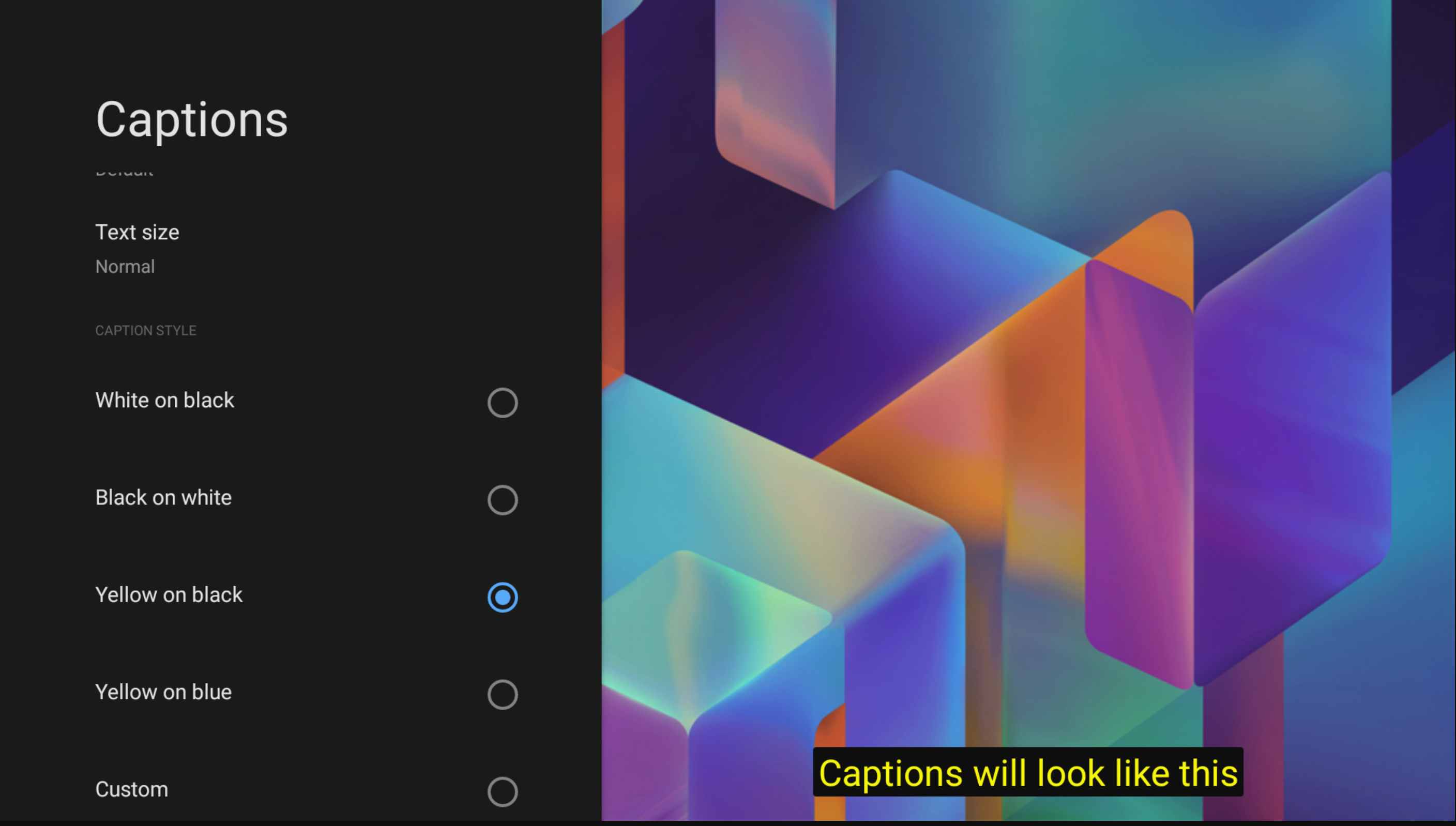1456x826 pixels.
Task: Click the selected Yellow on black radio button
Action: [x=502, y=597]
